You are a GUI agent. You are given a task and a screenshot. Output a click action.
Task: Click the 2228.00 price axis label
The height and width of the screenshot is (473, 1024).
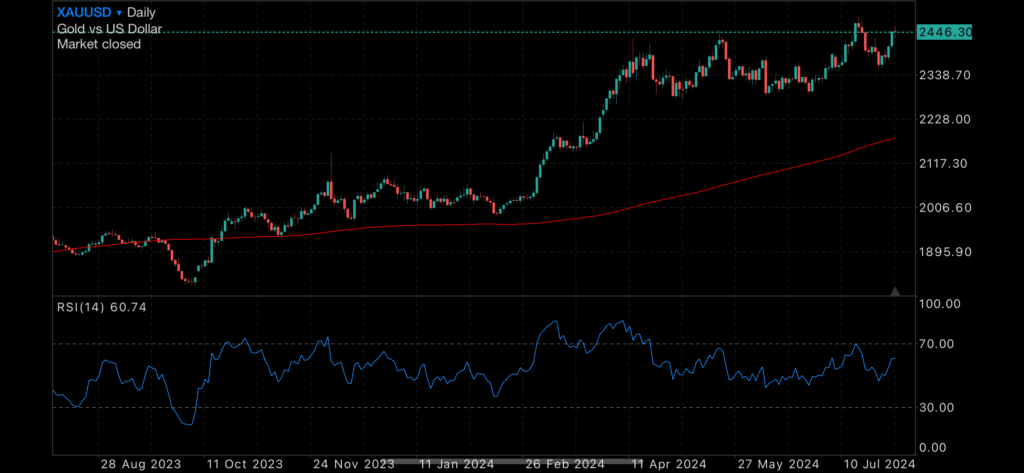(944, 120)
